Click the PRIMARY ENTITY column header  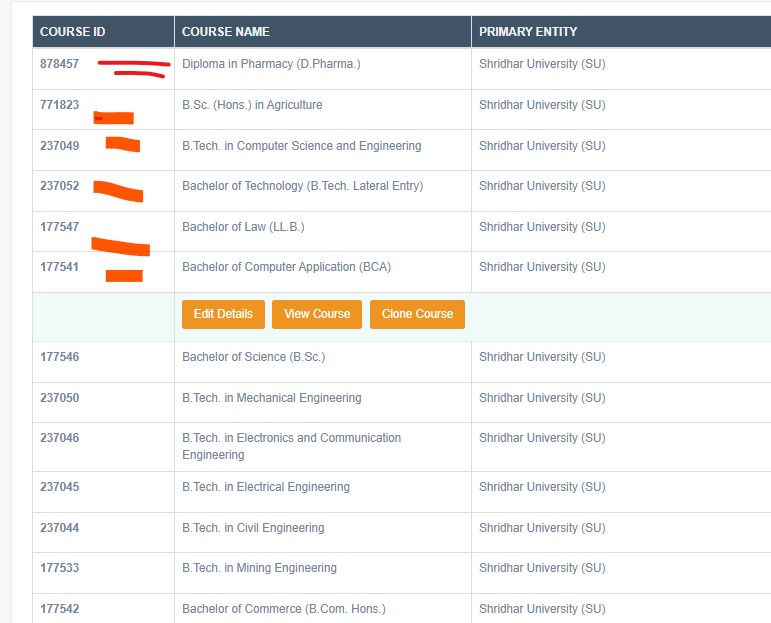coord(528,32)
